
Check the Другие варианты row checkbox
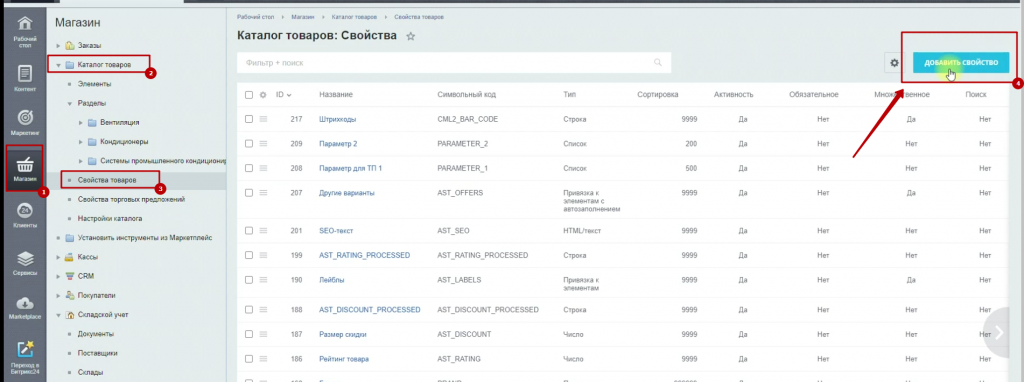[249, 193]
